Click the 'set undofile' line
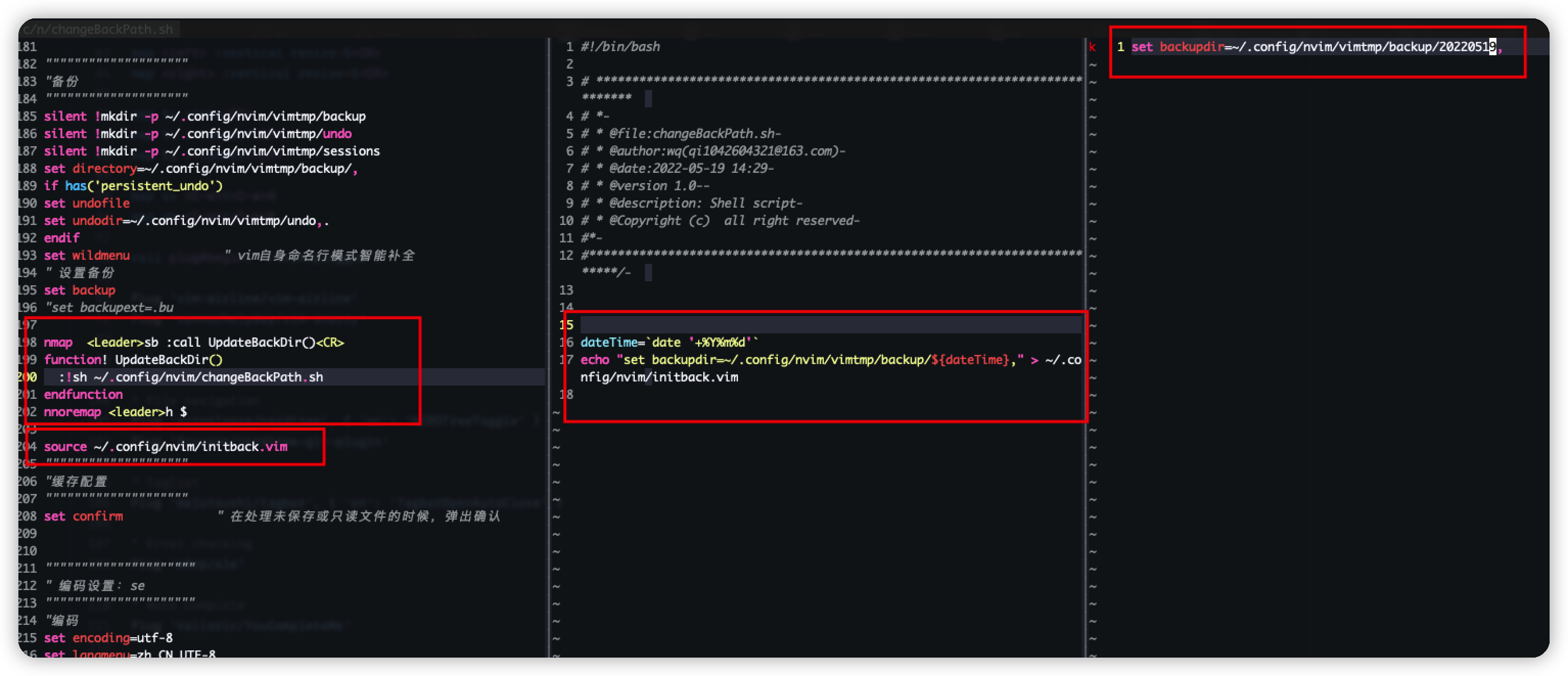This screenshot has width=1568, height=676. (86, 203)
